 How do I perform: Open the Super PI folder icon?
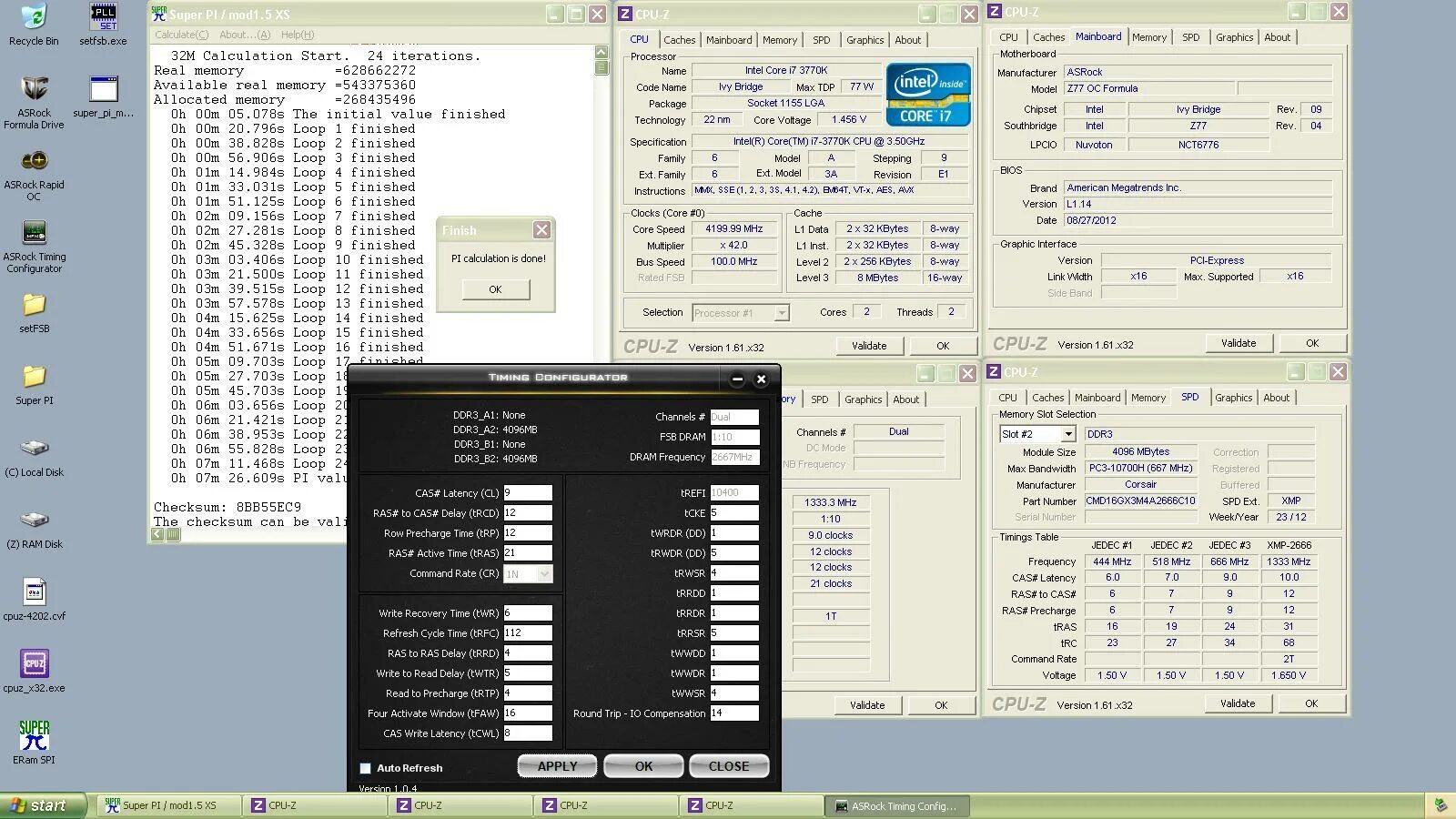click(x=34, y=376)
